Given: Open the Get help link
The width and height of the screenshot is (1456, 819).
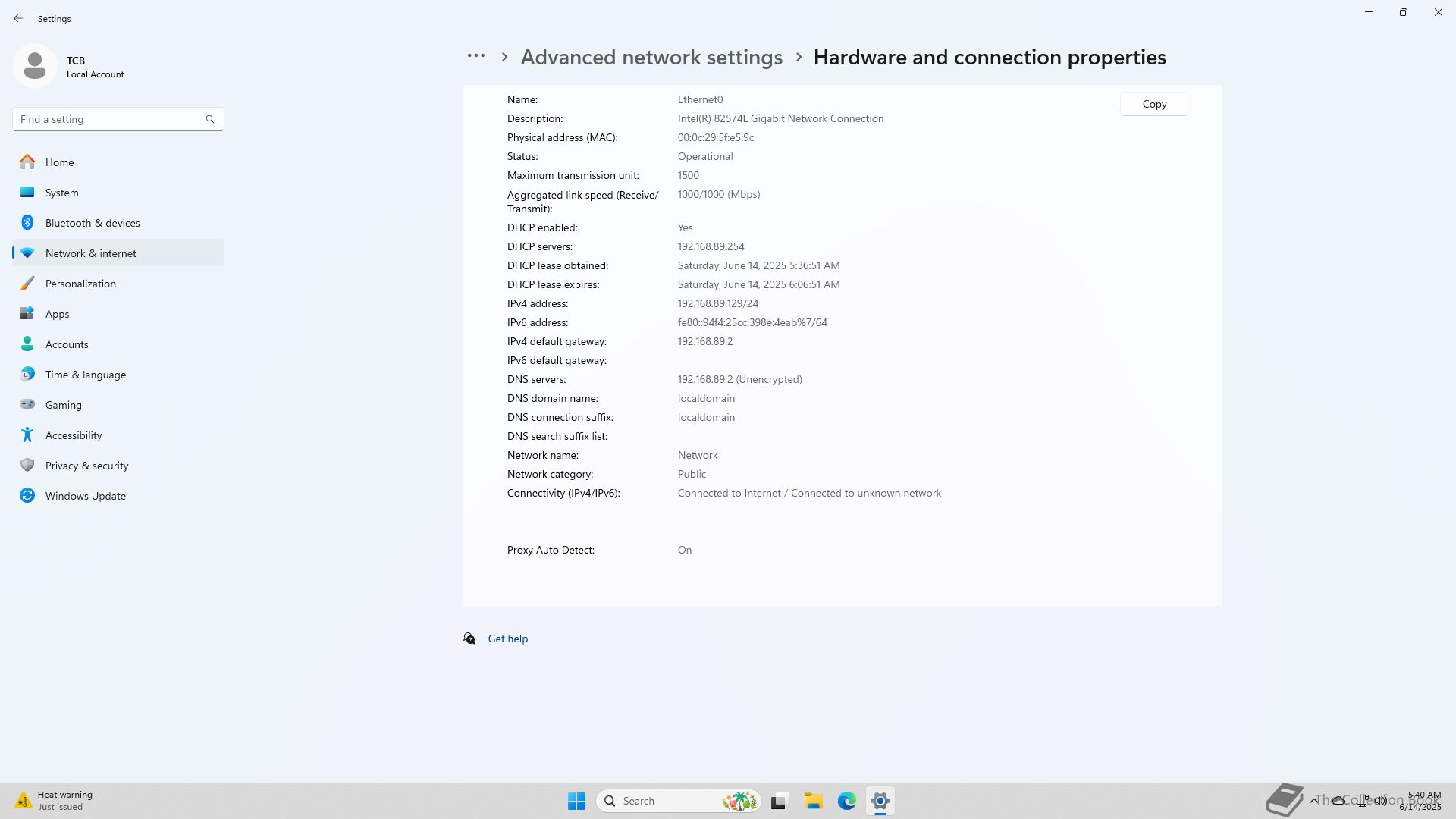Looking at the screenshot, I should click(507, 639).
